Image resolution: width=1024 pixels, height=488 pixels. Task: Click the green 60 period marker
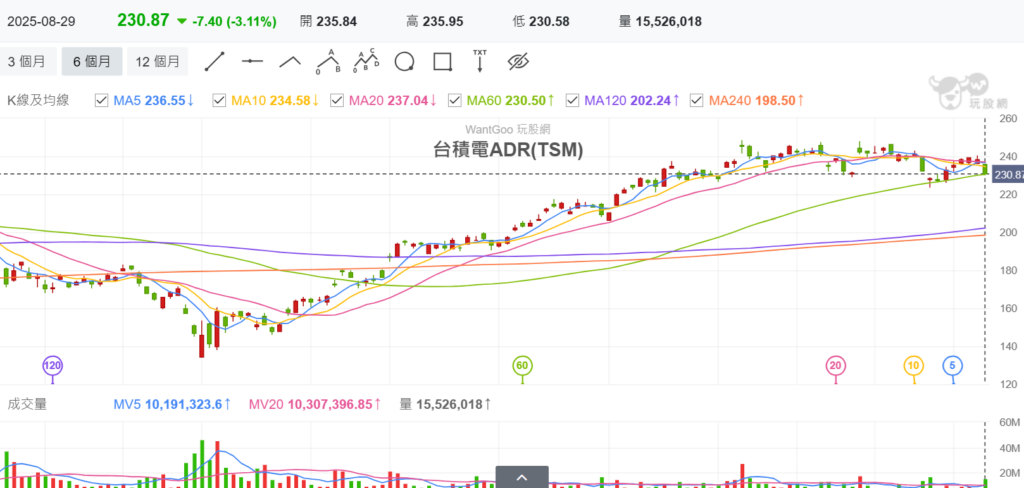521,365
